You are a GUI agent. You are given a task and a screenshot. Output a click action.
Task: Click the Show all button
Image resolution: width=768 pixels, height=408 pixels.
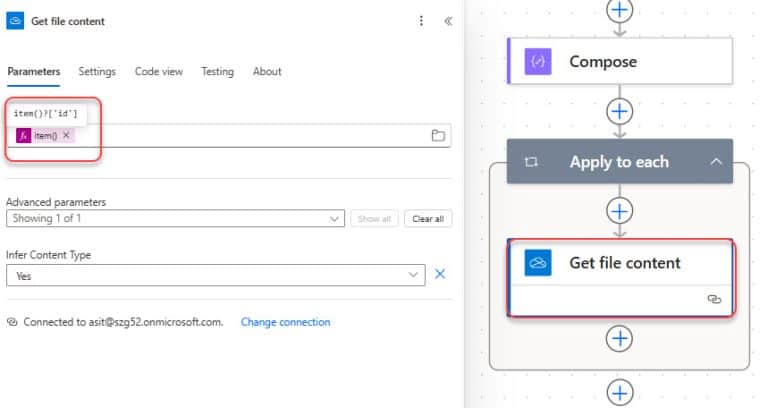[x=374, y=219]
